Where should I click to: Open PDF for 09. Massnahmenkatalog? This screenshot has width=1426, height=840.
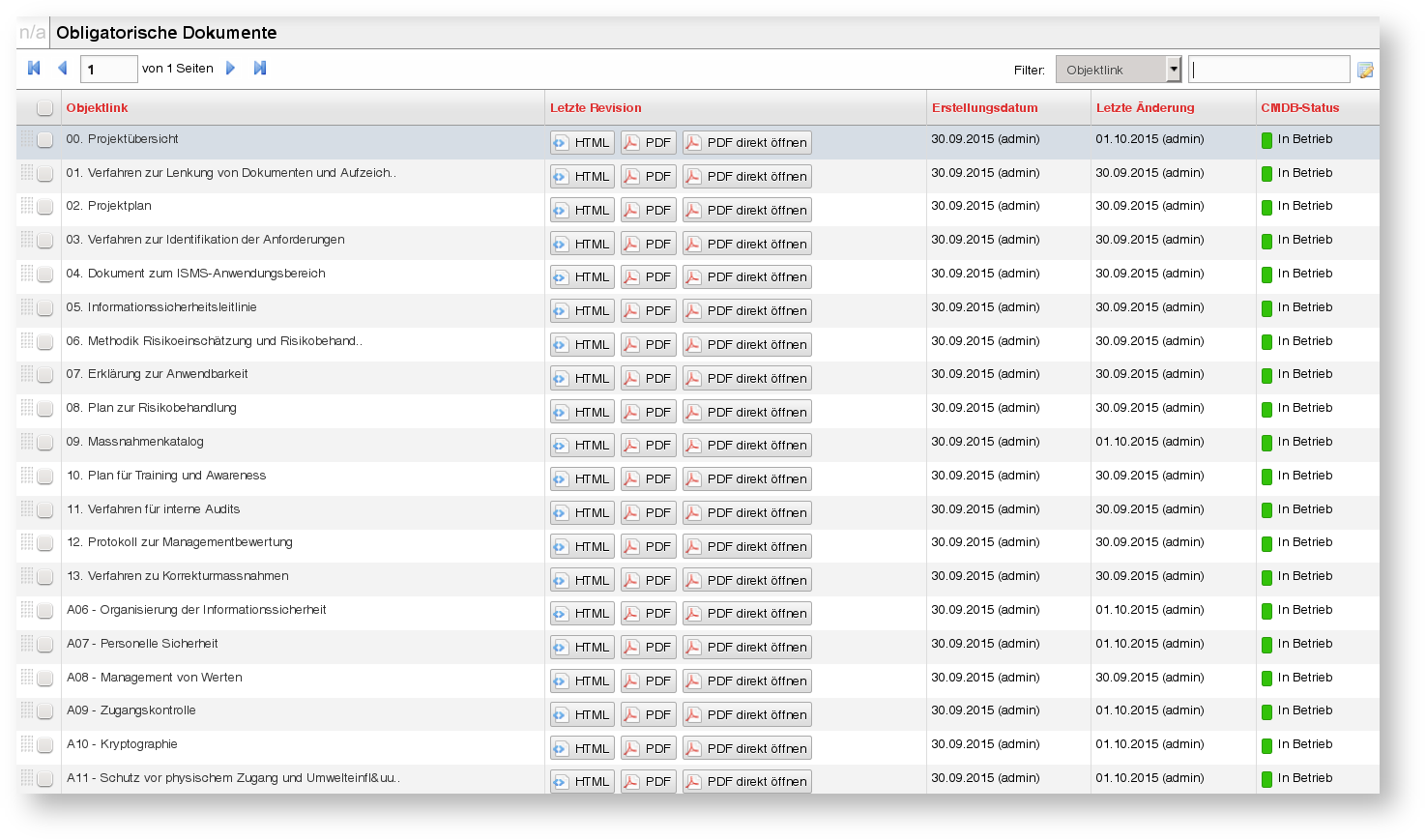pyautogui.click(x=648, y=446)
